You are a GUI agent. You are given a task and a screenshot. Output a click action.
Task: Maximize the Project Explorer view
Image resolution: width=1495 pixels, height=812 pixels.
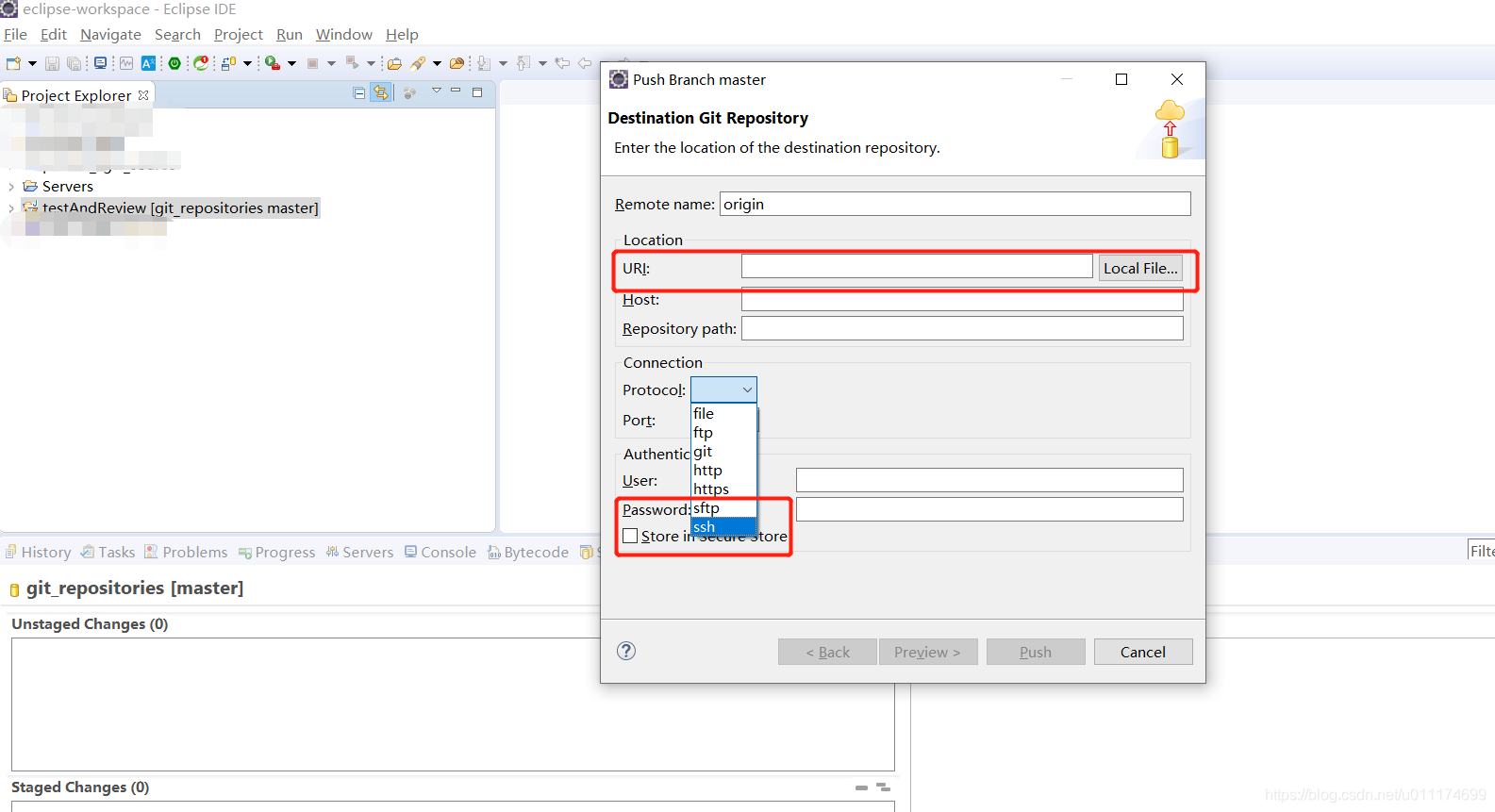(477, 92)
